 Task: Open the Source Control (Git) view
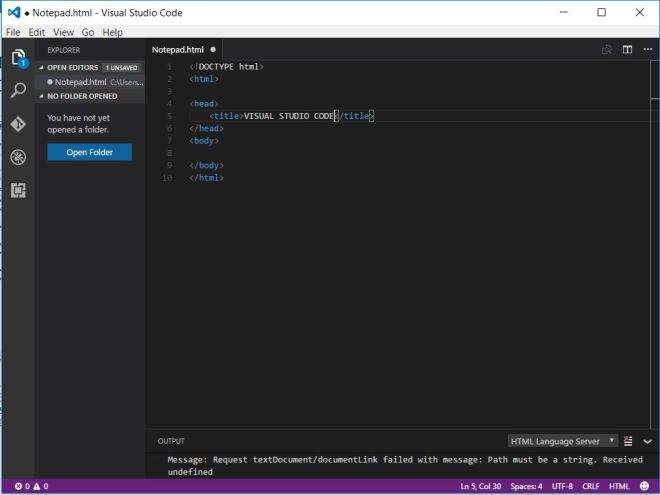(18, 124)
